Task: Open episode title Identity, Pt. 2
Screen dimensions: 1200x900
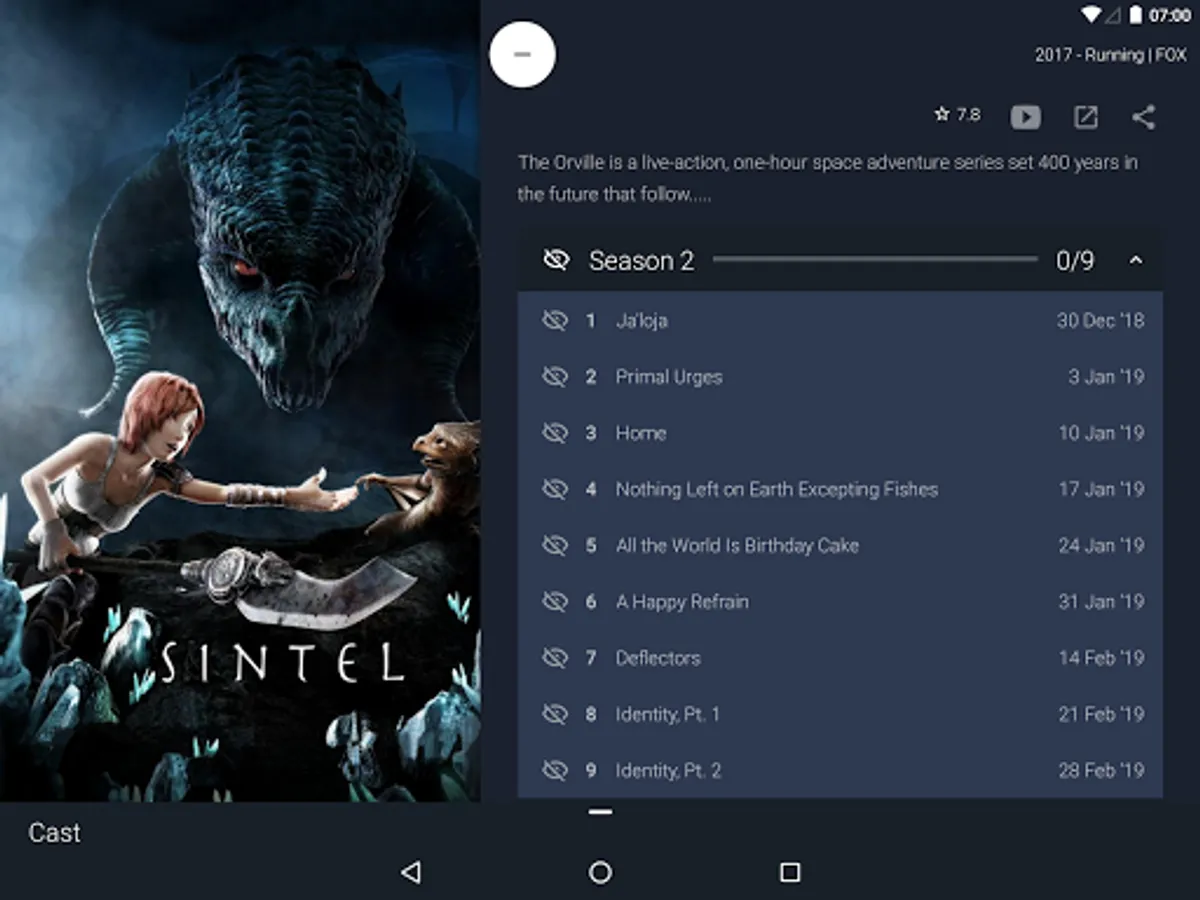Action: click(x=668, y=770)
